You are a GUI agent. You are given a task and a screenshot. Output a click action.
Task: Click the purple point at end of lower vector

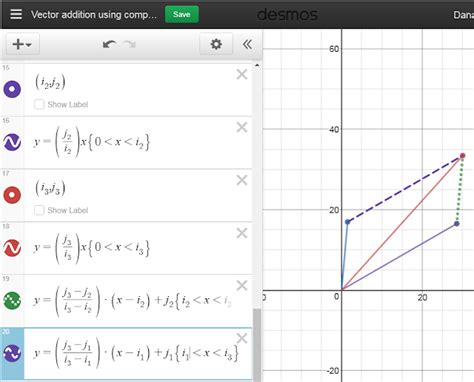pos(457,224)
